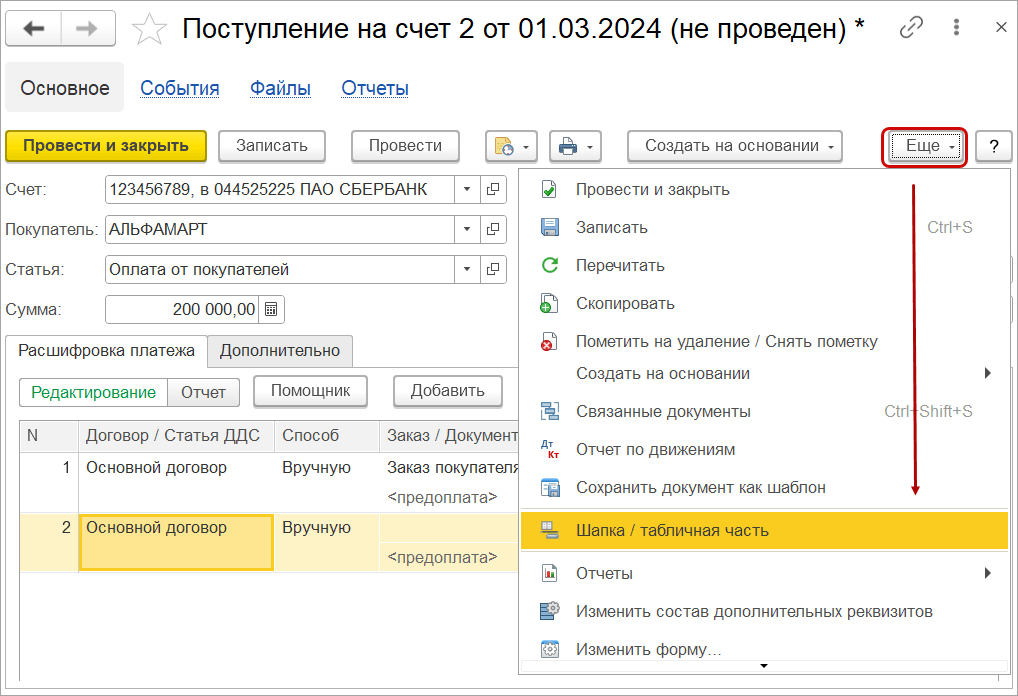Open Создать на основании toolbar dropdown

734,146
